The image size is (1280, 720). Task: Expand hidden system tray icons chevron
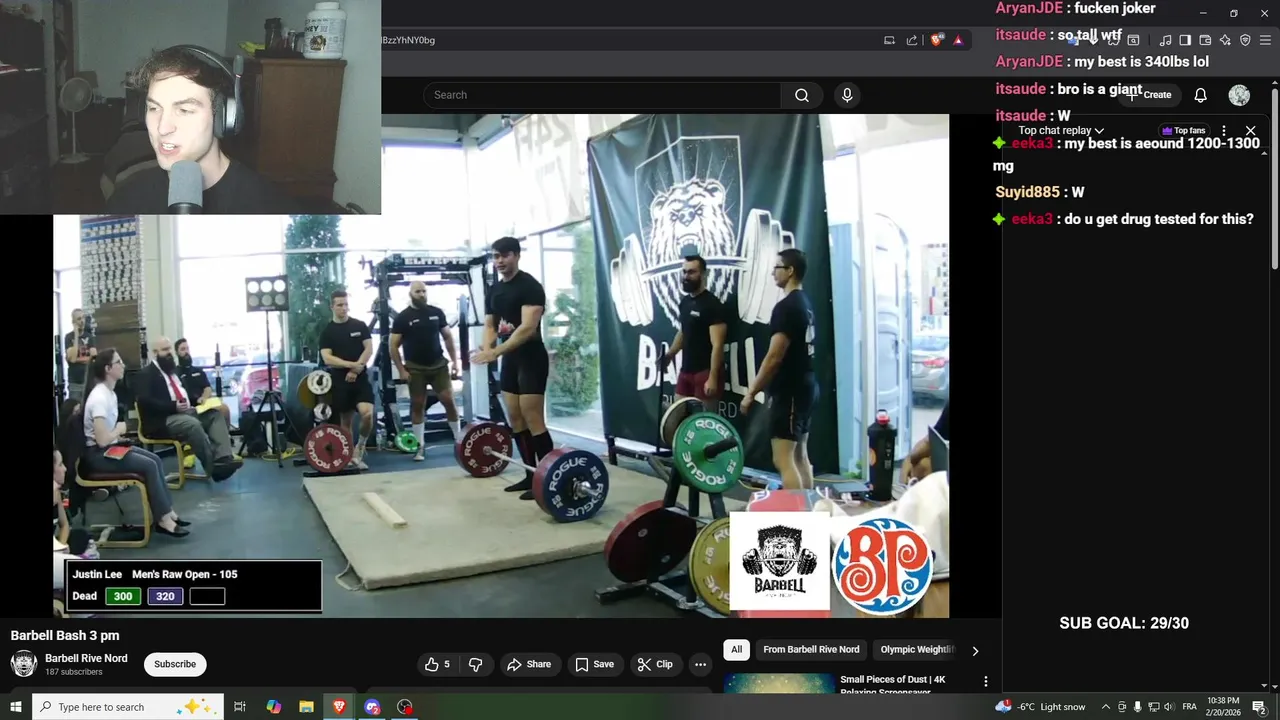click(x=1105, y=707)
